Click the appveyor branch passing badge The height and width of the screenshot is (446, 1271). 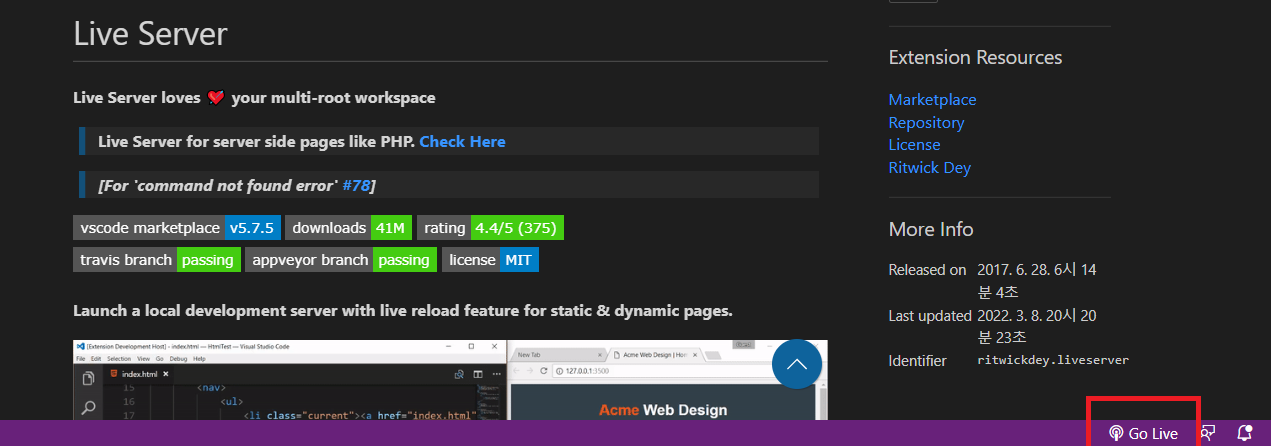click(x=341, y=259)
